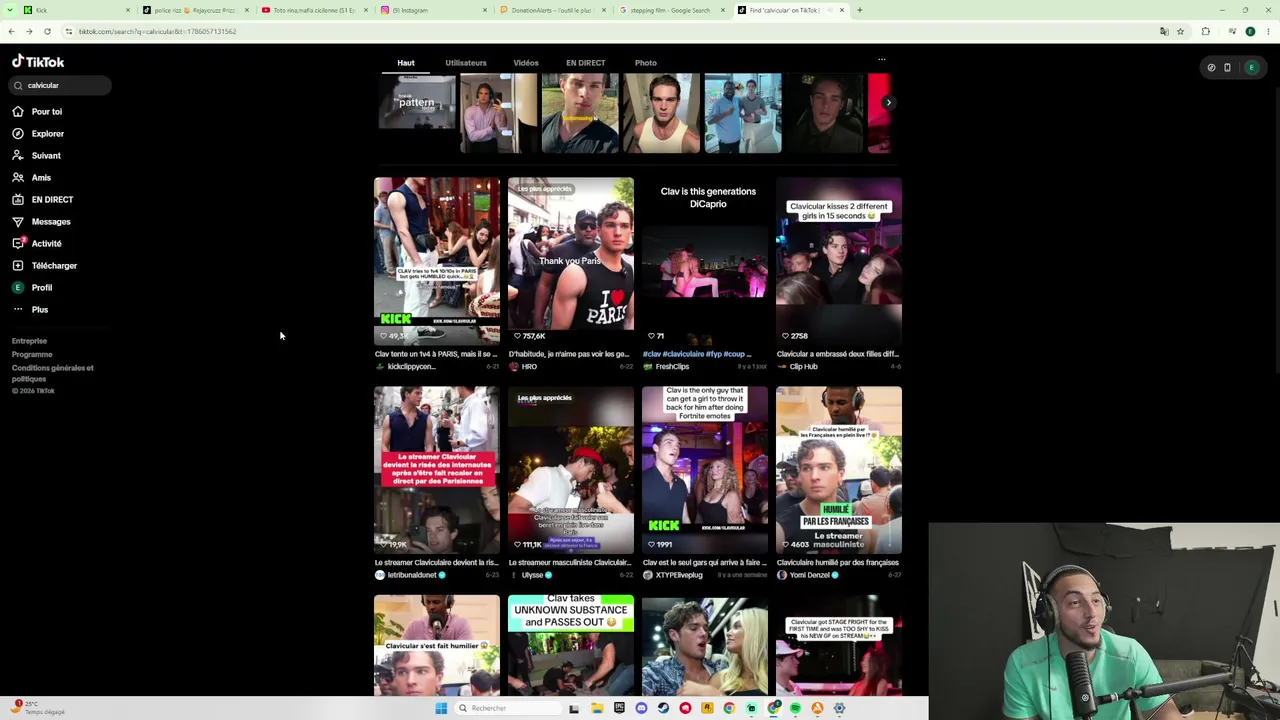
Task: Switch to the Utilisateurs tab
Action: [x=466, y=63]
